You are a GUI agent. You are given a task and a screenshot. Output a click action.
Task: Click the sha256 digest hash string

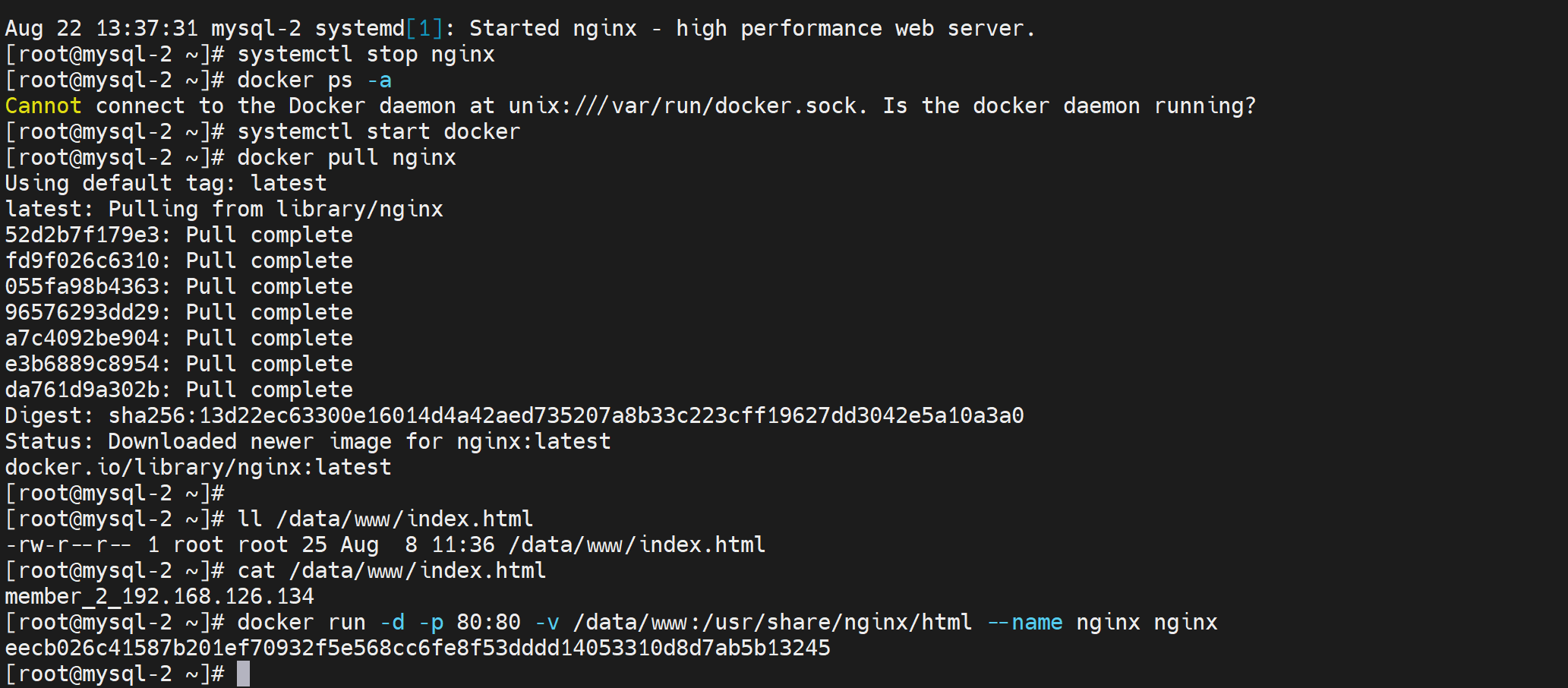point(566,415)
